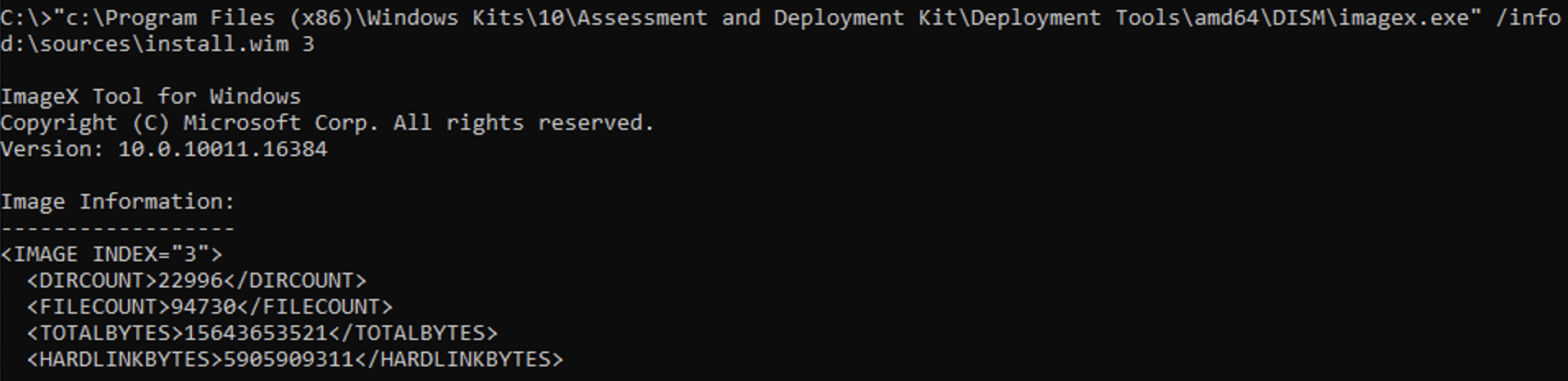Screen dimensions: 1568x381
Task: Click the DIRCOUNT value 22996
Action: 189,280
